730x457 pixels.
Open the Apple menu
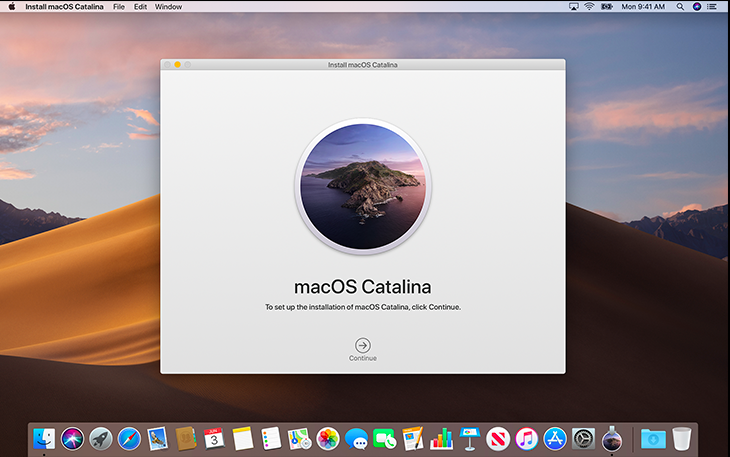tap(12, 7)
